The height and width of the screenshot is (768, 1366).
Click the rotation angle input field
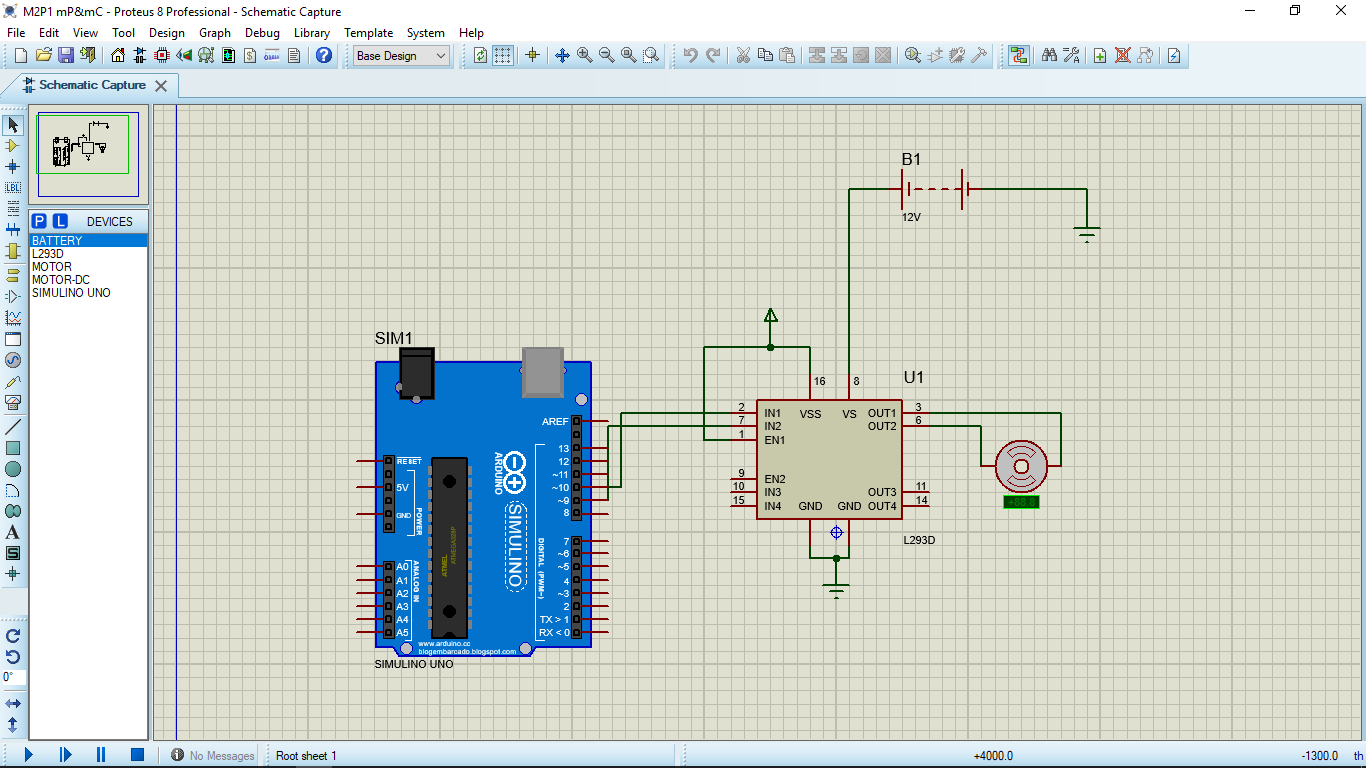[13, 677]
